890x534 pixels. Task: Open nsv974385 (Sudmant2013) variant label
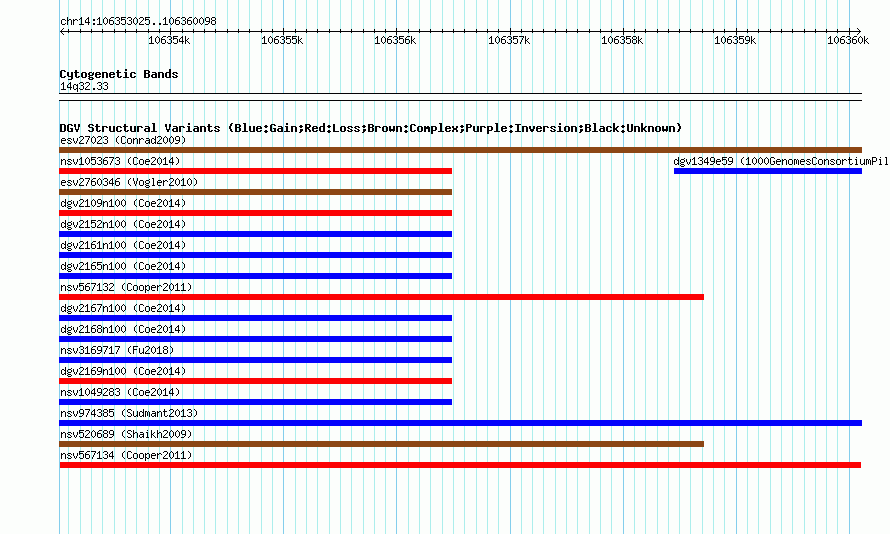pos(129,413)
